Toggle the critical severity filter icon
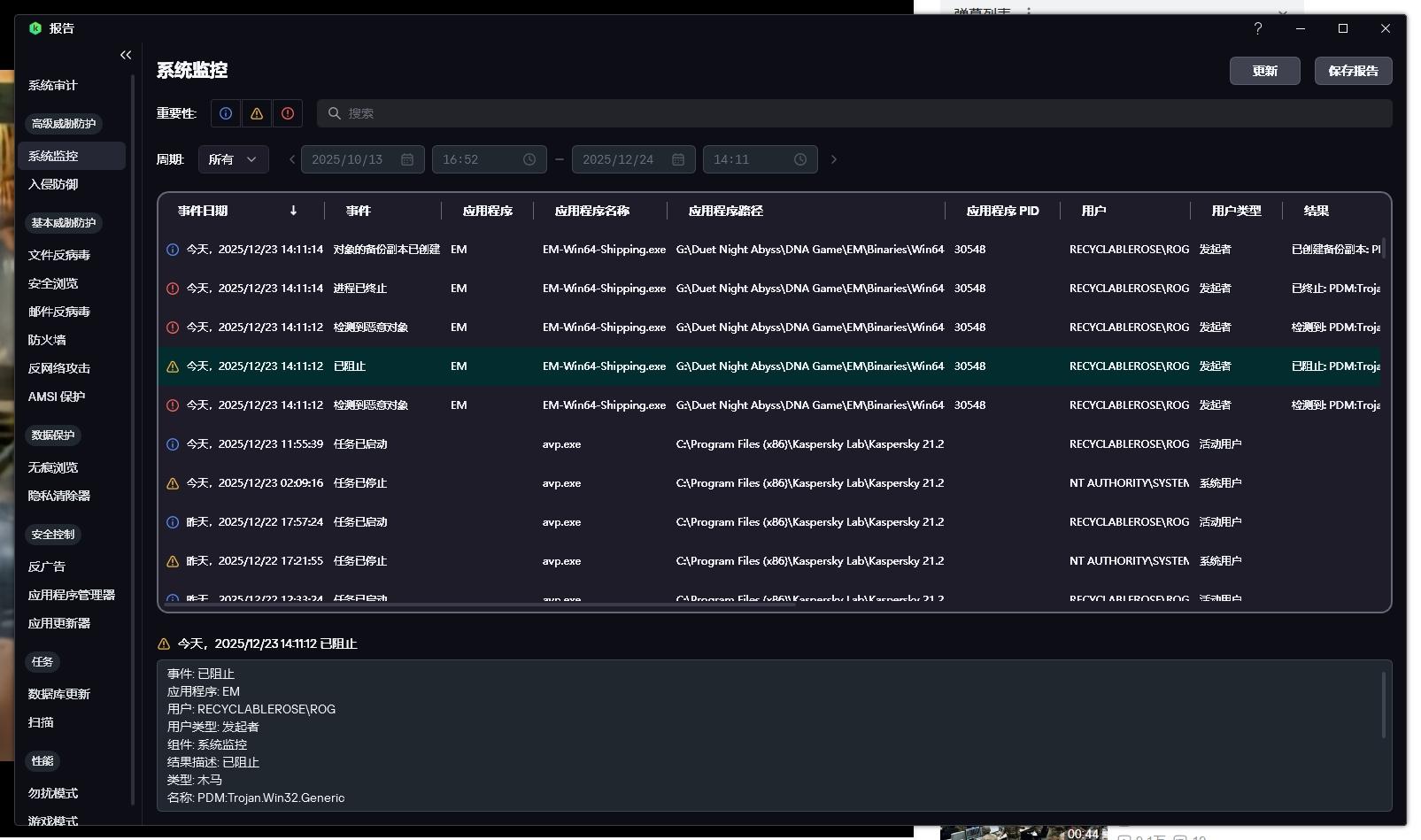Image resolution: width=1421 pixels, height=840 pixels. click(x=288, y=113)
